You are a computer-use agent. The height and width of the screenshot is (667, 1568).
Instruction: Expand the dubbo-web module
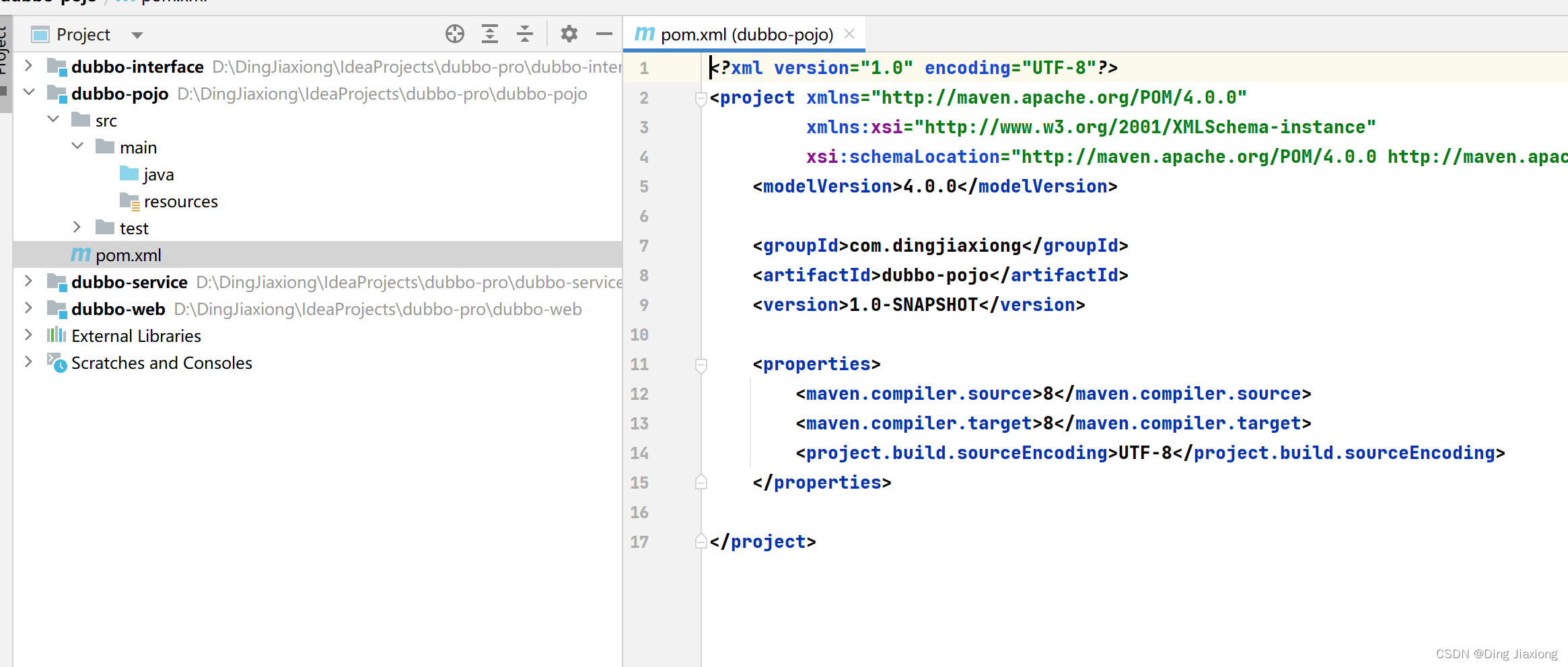point(28,308)
